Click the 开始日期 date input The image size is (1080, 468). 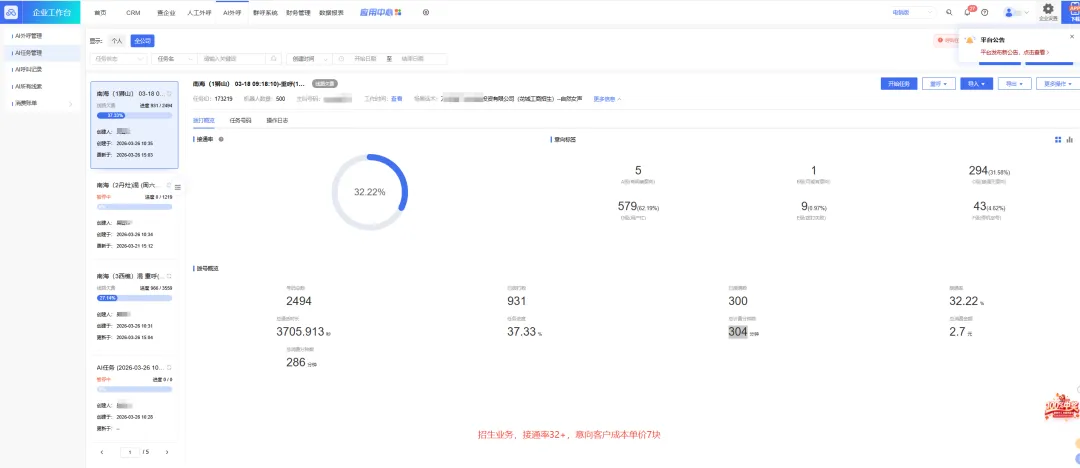tap(365, 59)
